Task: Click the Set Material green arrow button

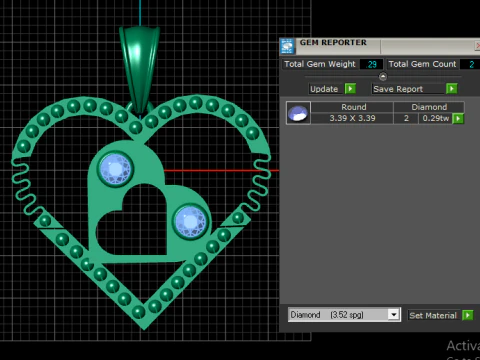Action: 468,315
